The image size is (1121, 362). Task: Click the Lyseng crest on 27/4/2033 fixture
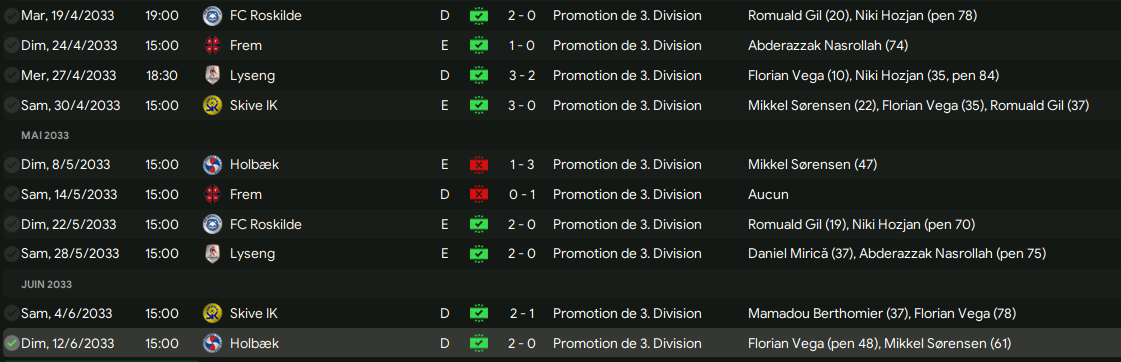coord(212,75)
